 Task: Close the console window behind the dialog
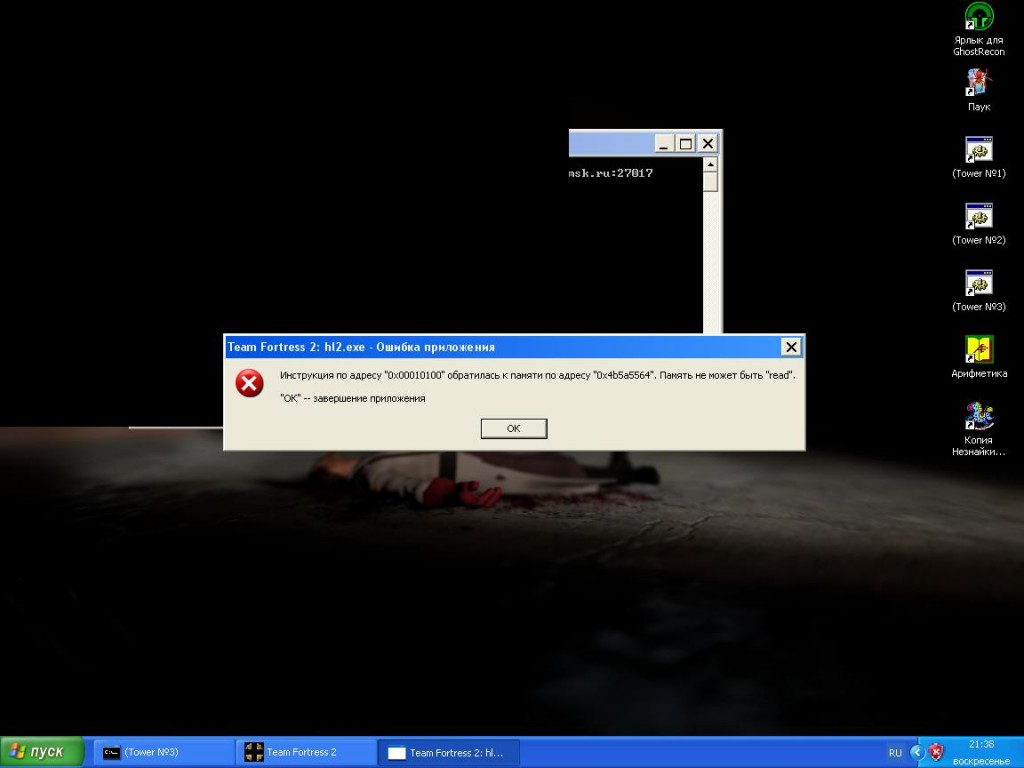pyautogui.click(x=708, y=144)
